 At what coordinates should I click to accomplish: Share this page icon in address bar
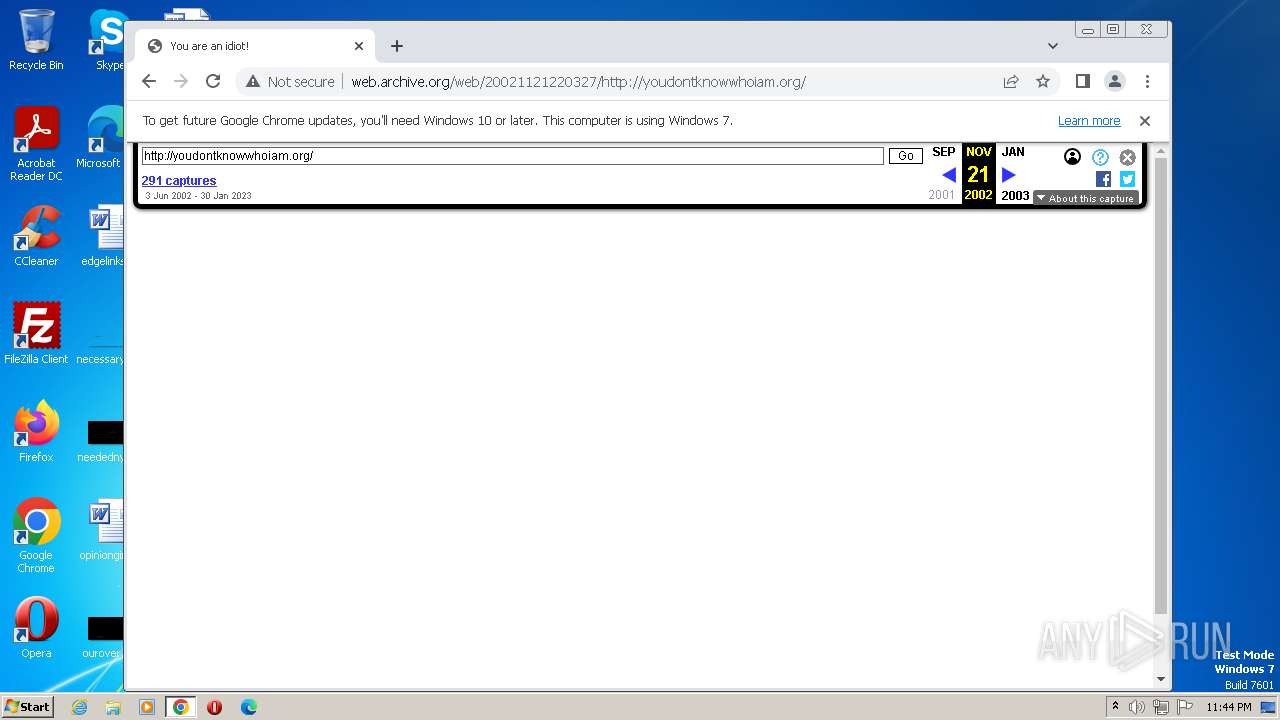coord(1011,81)
